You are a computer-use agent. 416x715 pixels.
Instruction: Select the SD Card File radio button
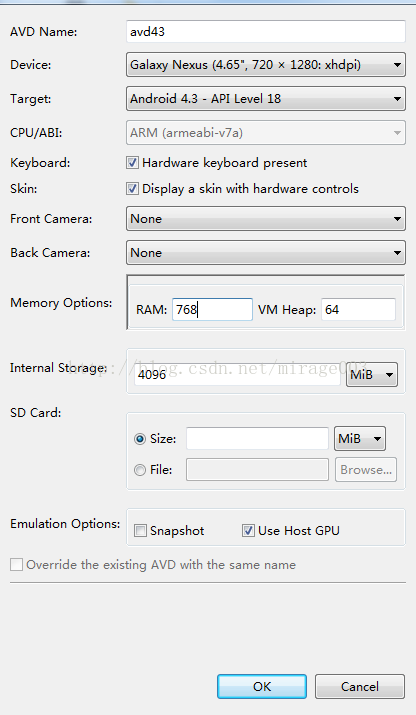tap(140, 470)
